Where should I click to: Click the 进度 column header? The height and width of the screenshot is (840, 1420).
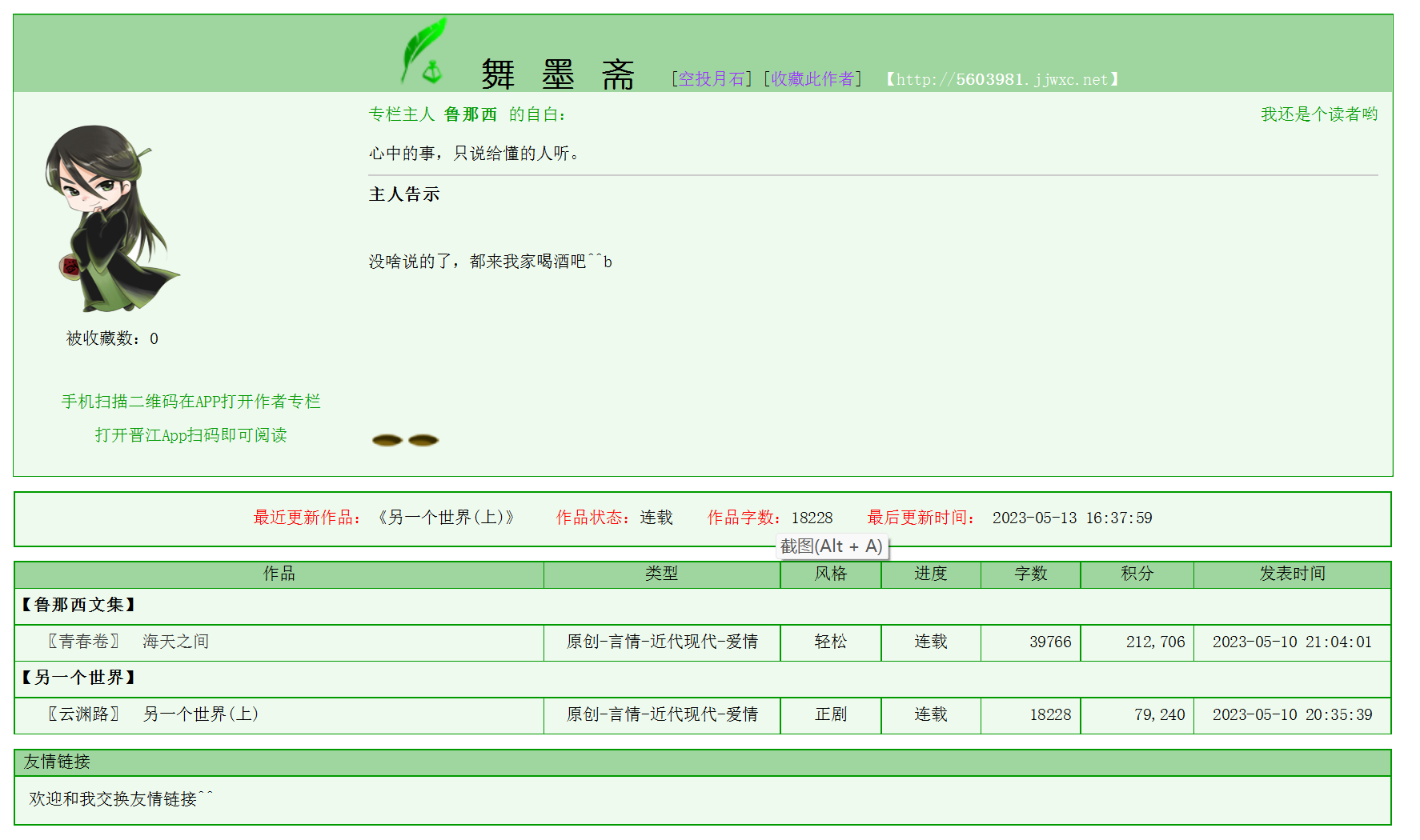point(931,574)
